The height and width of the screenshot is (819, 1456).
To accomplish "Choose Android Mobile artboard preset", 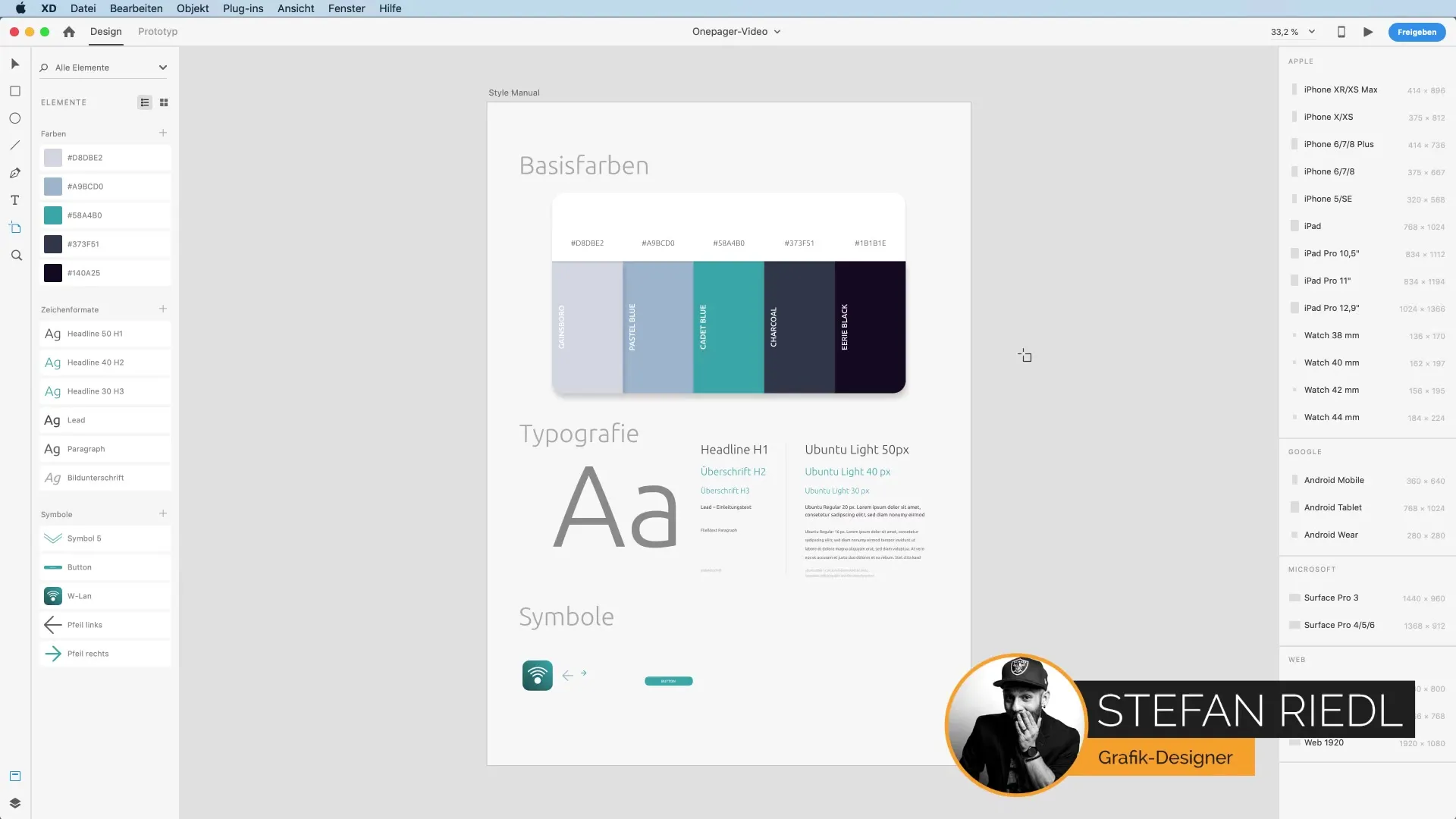I will (x=1367, y=480).
